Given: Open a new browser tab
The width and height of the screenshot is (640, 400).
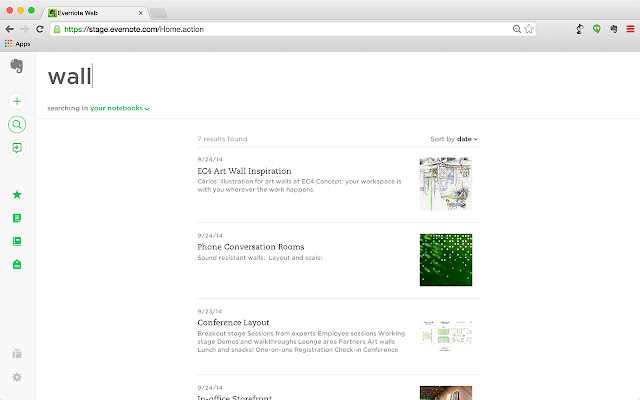Looking at the screenshot, I should tap(158, 13).
